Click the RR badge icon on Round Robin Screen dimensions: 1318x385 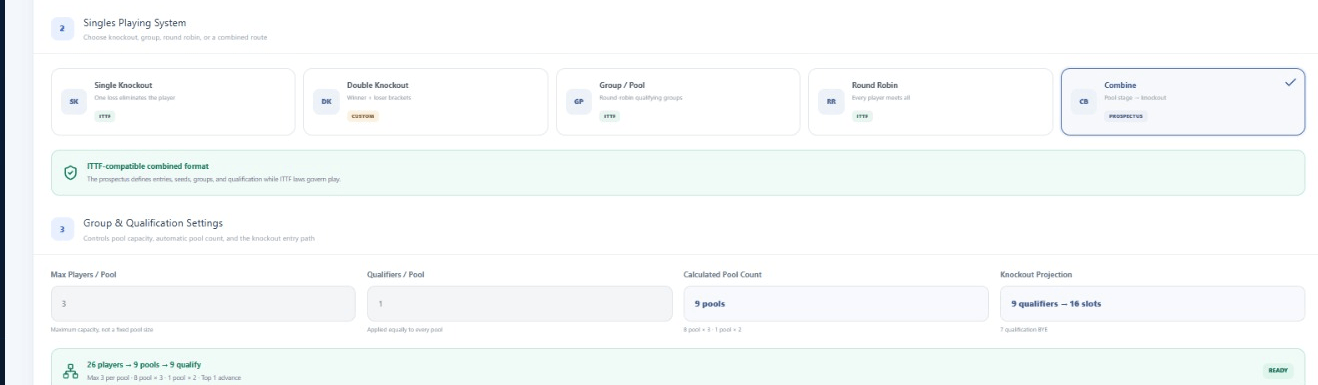831,102
